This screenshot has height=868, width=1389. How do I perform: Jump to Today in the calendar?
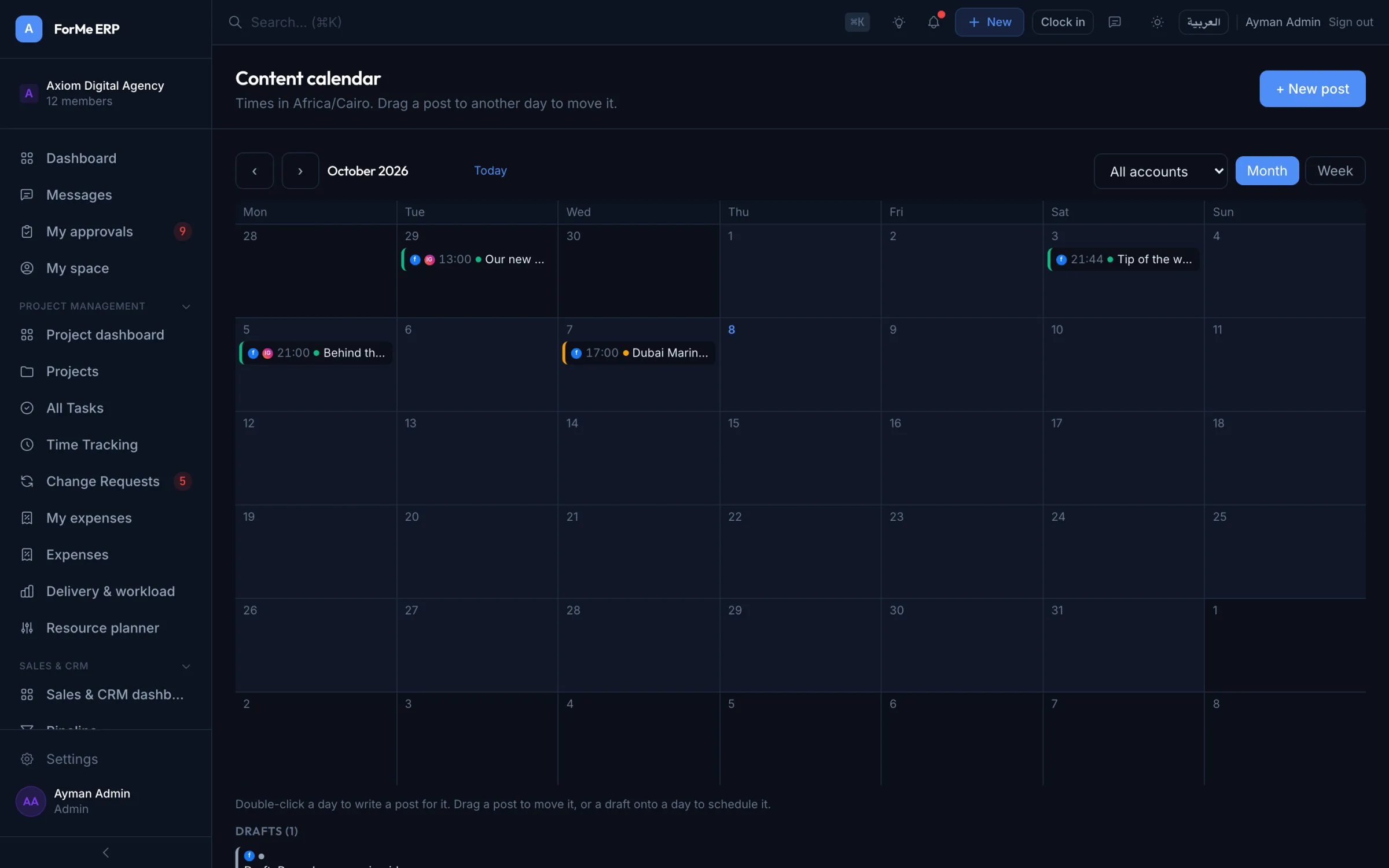(x=490, y=170)
